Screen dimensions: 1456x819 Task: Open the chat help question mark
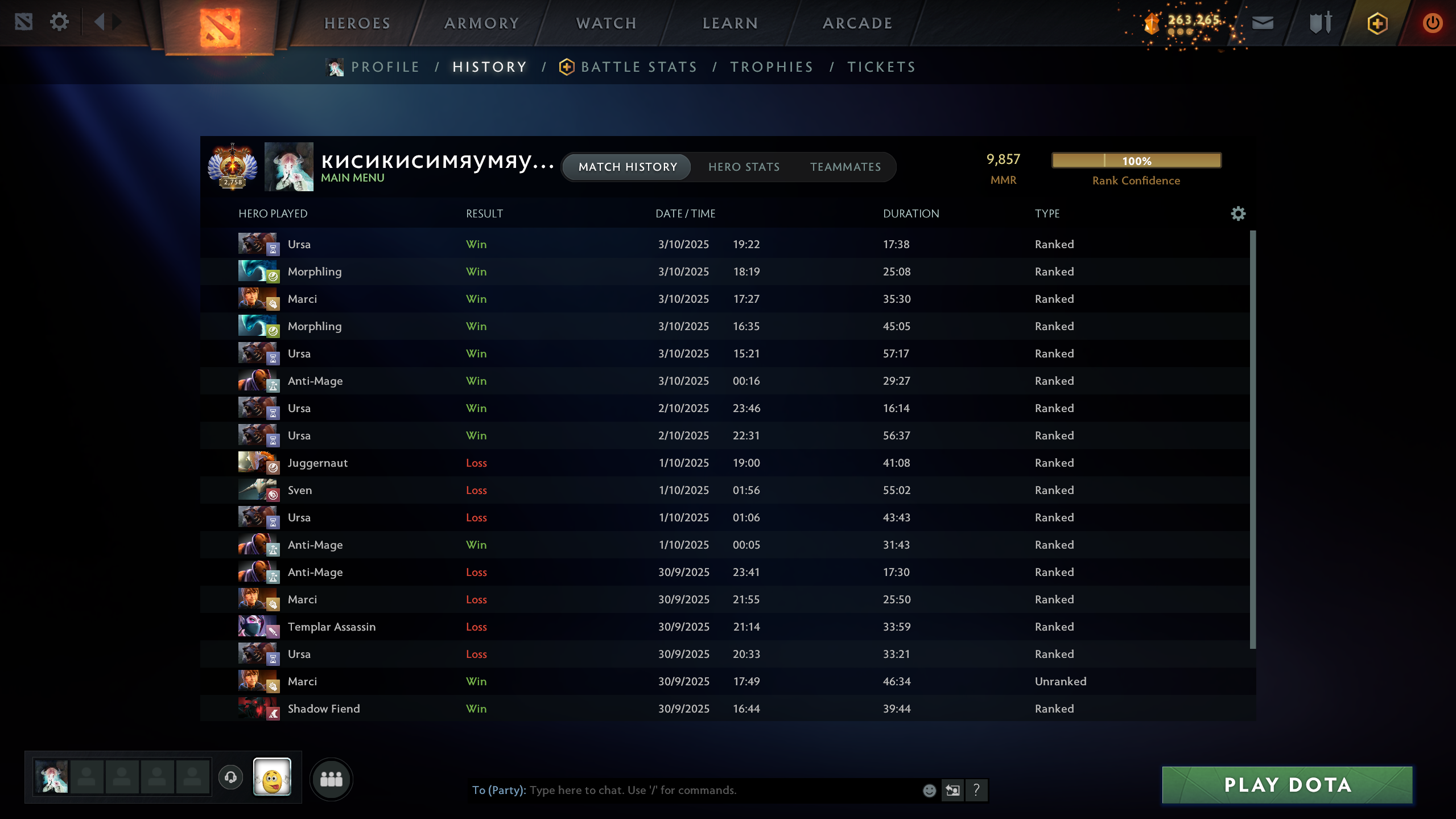click(x=976, y=790)
